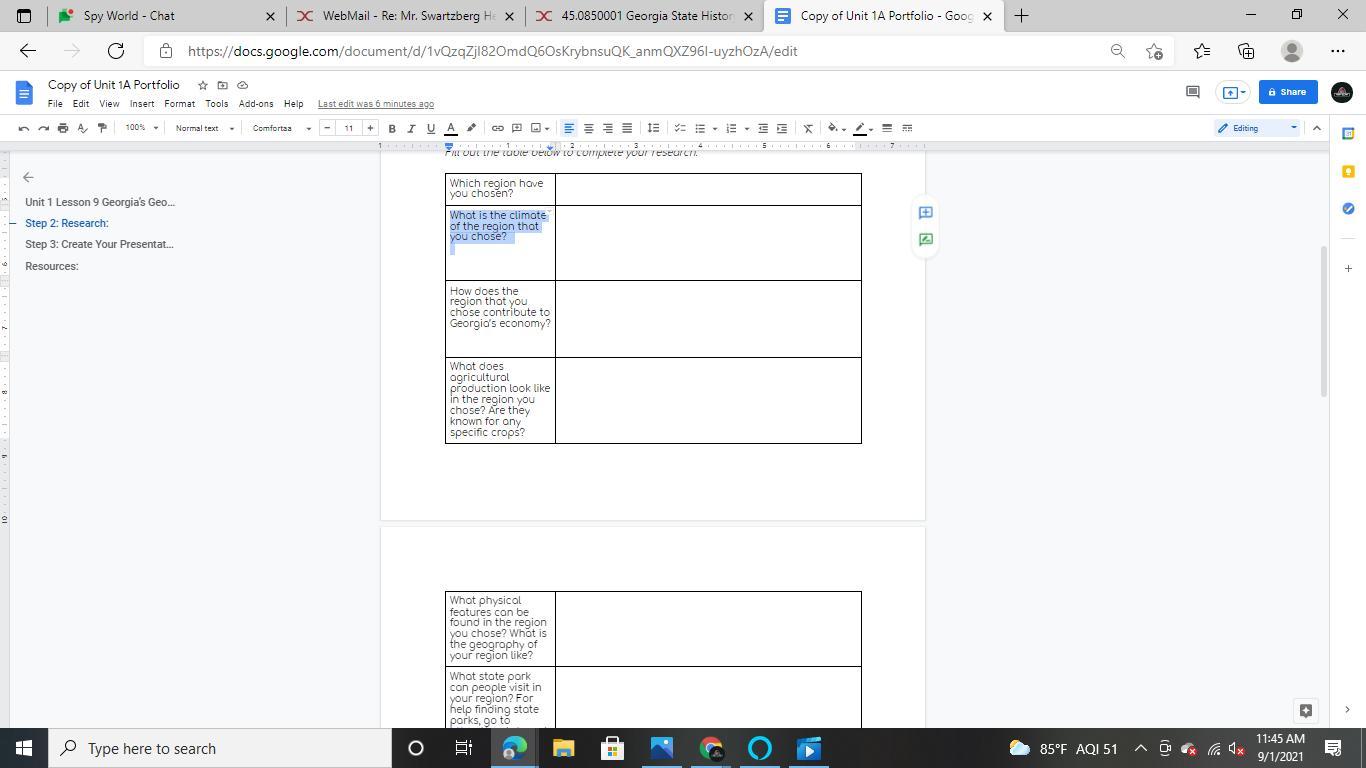Toggle bold formatting
The image size is (1366, 768).
click(392, 128)
